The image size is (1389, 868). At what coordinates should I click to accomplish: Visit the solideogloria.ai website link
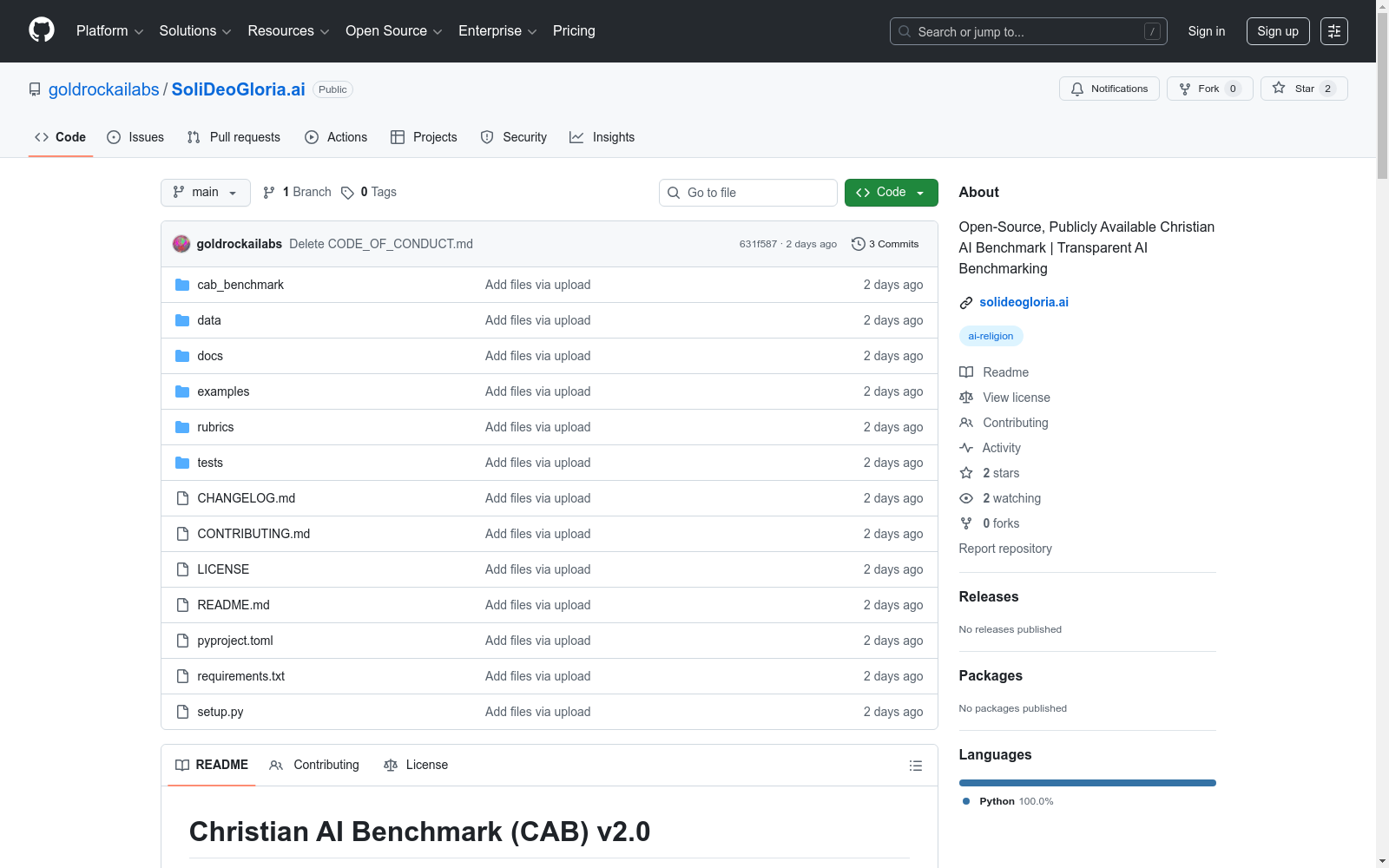pyautogui.click(x=1024, y=302)
